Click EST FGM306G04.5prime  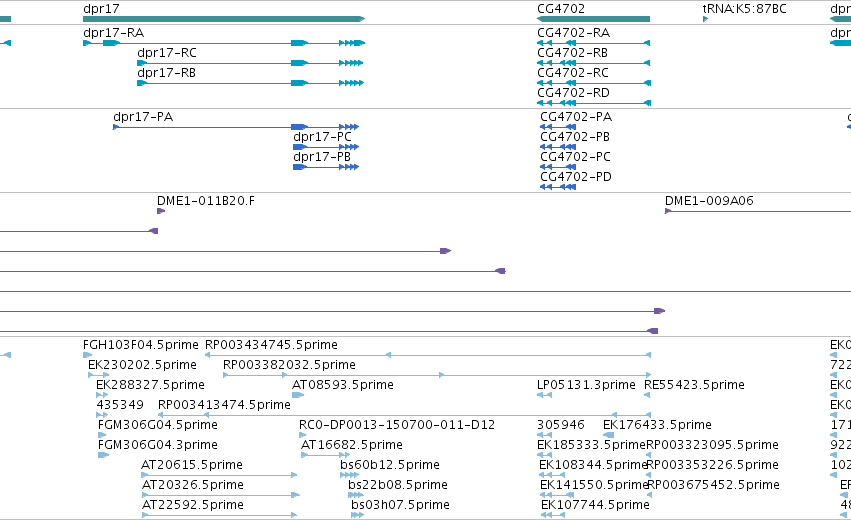tap(102, 435)
